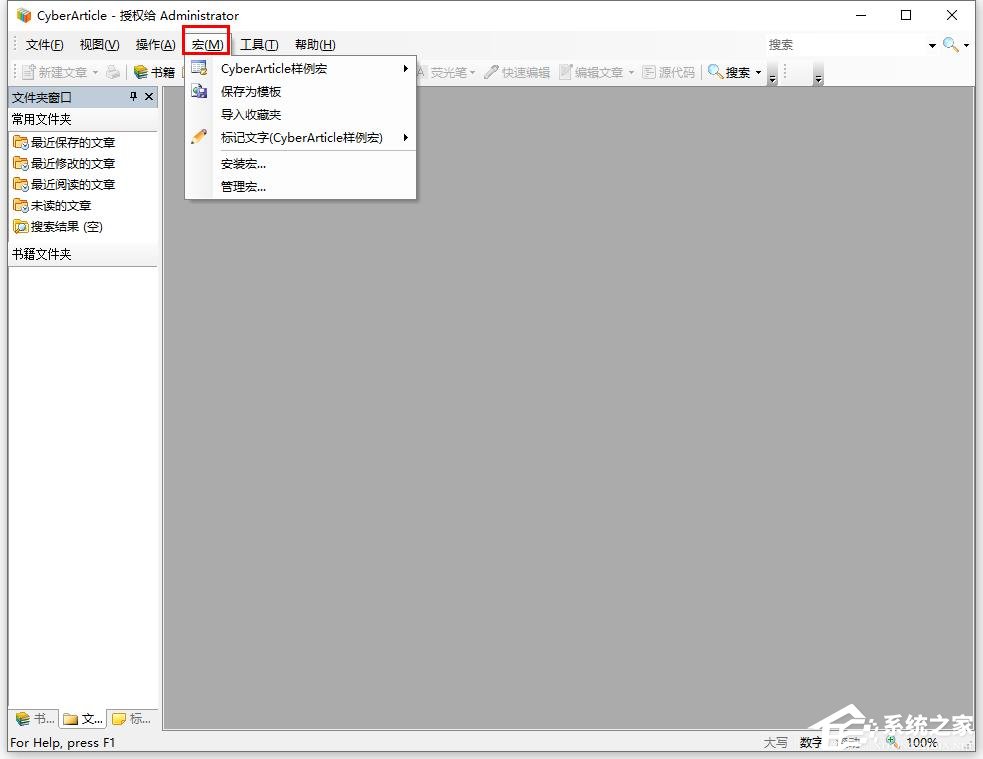The width and height of the screenshot is (983, 759).
Task: Maximize the CyberArticle window
Action: tap(906, 15)
